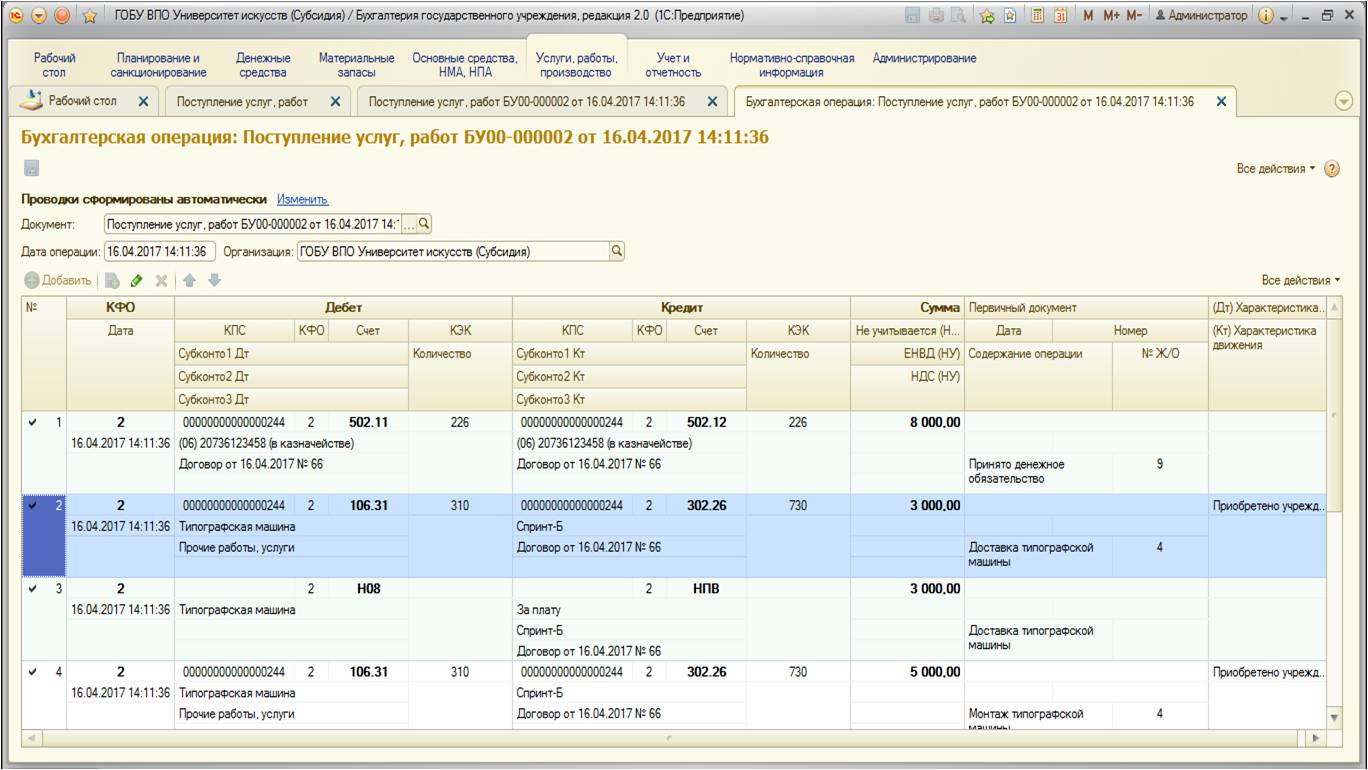Open Денежные средства section

[263, 65]
